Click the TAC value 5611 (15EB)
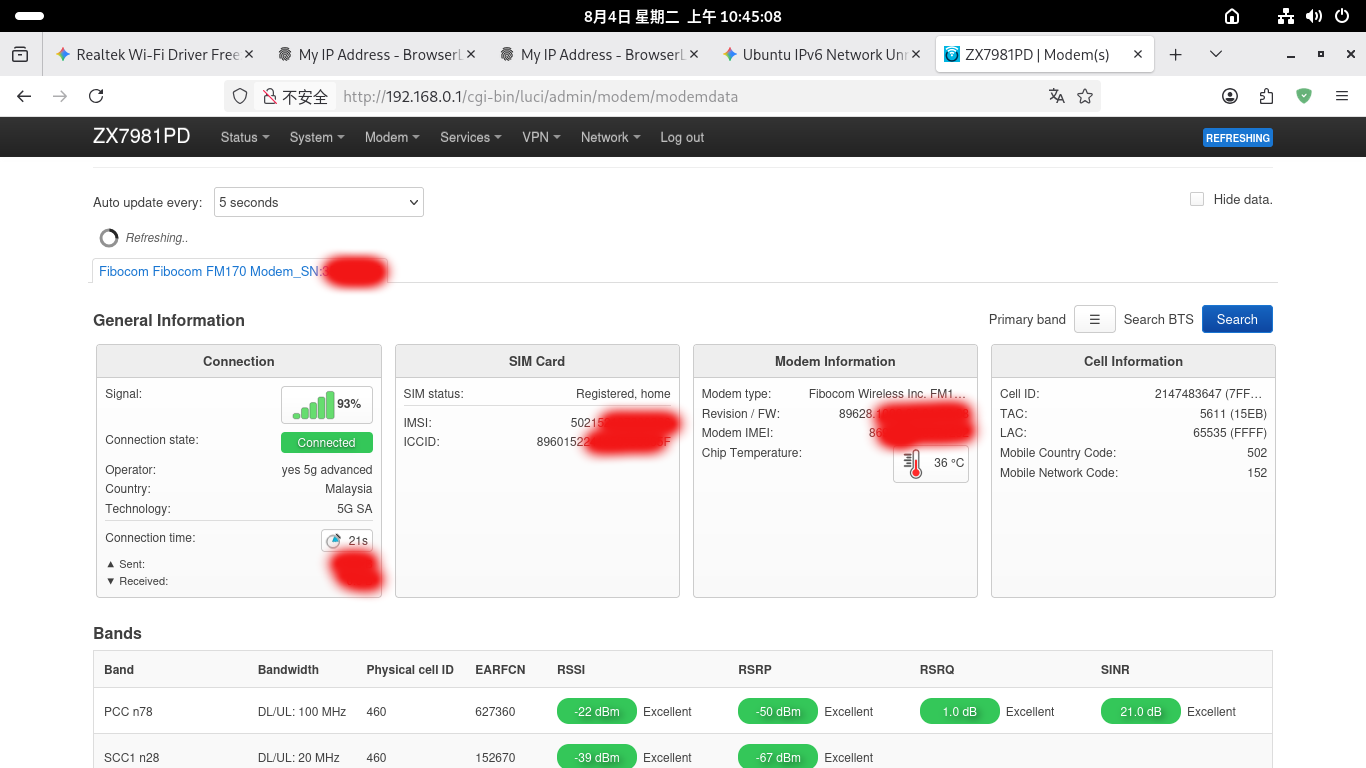1366x768 pixels. (1233, 414)
